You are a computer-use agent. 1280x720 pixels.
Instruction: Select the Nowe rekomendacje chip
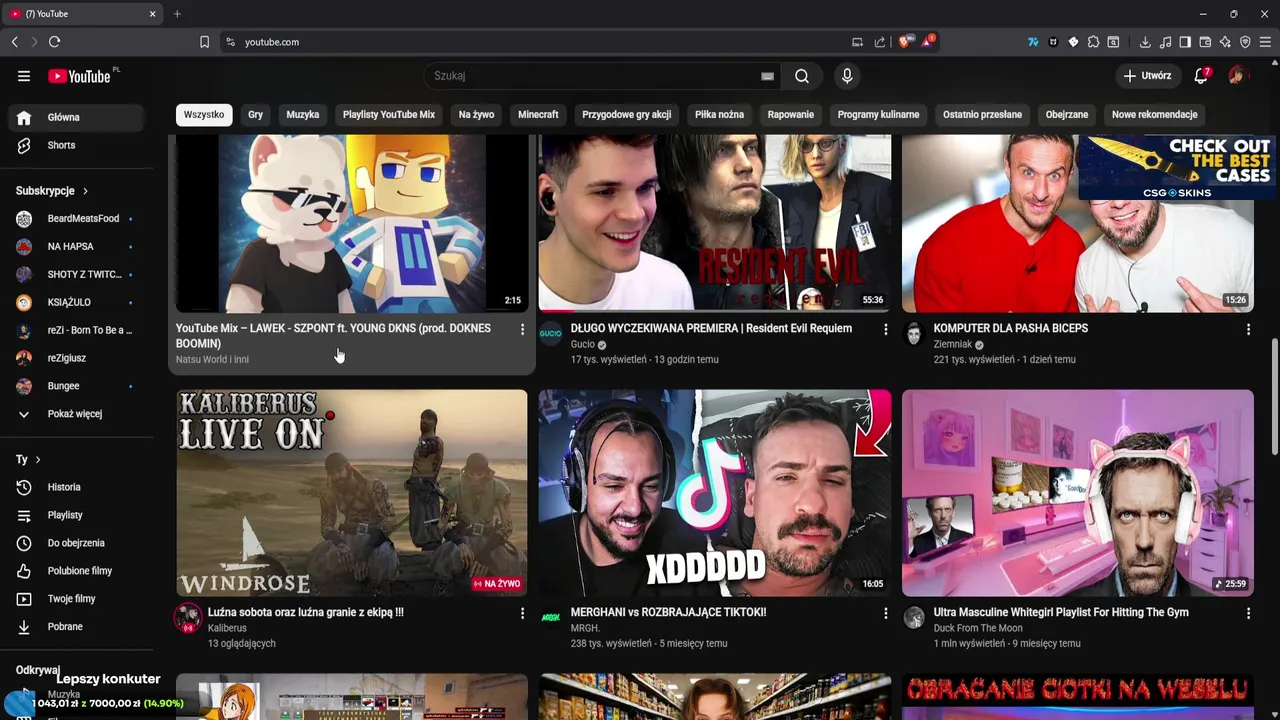[1154, 115]
